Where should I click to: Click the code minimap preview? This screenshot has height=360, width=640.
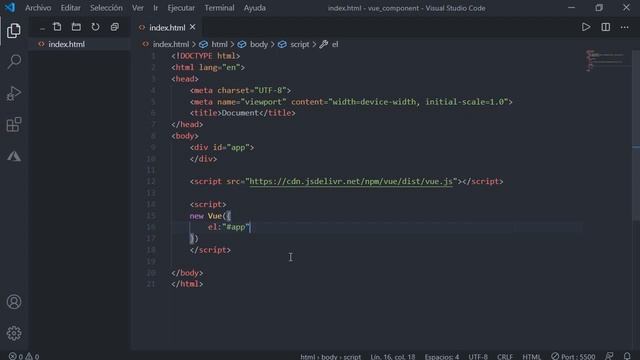pyautogui.click(x=605, y=60)
